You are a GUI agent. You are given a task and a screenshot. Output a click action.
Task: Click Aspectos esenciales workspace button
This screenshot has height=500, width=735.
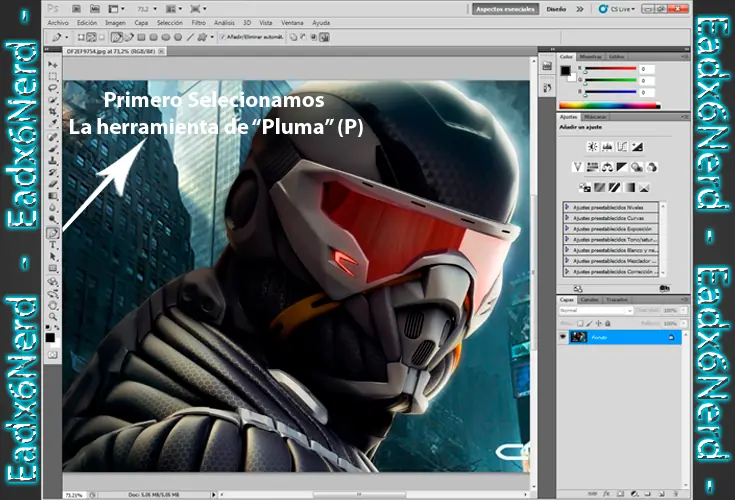505,9
